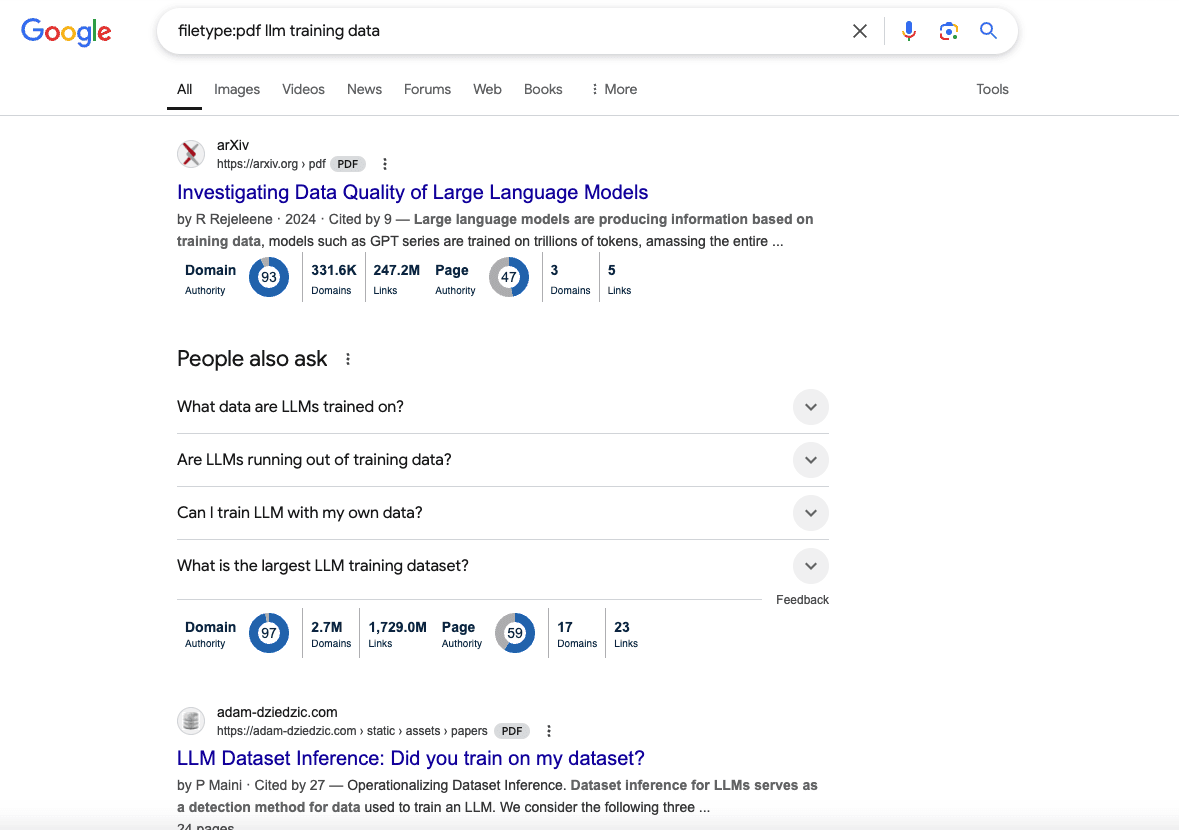
Task: Switch to the News tab
Action: point(364,89)
